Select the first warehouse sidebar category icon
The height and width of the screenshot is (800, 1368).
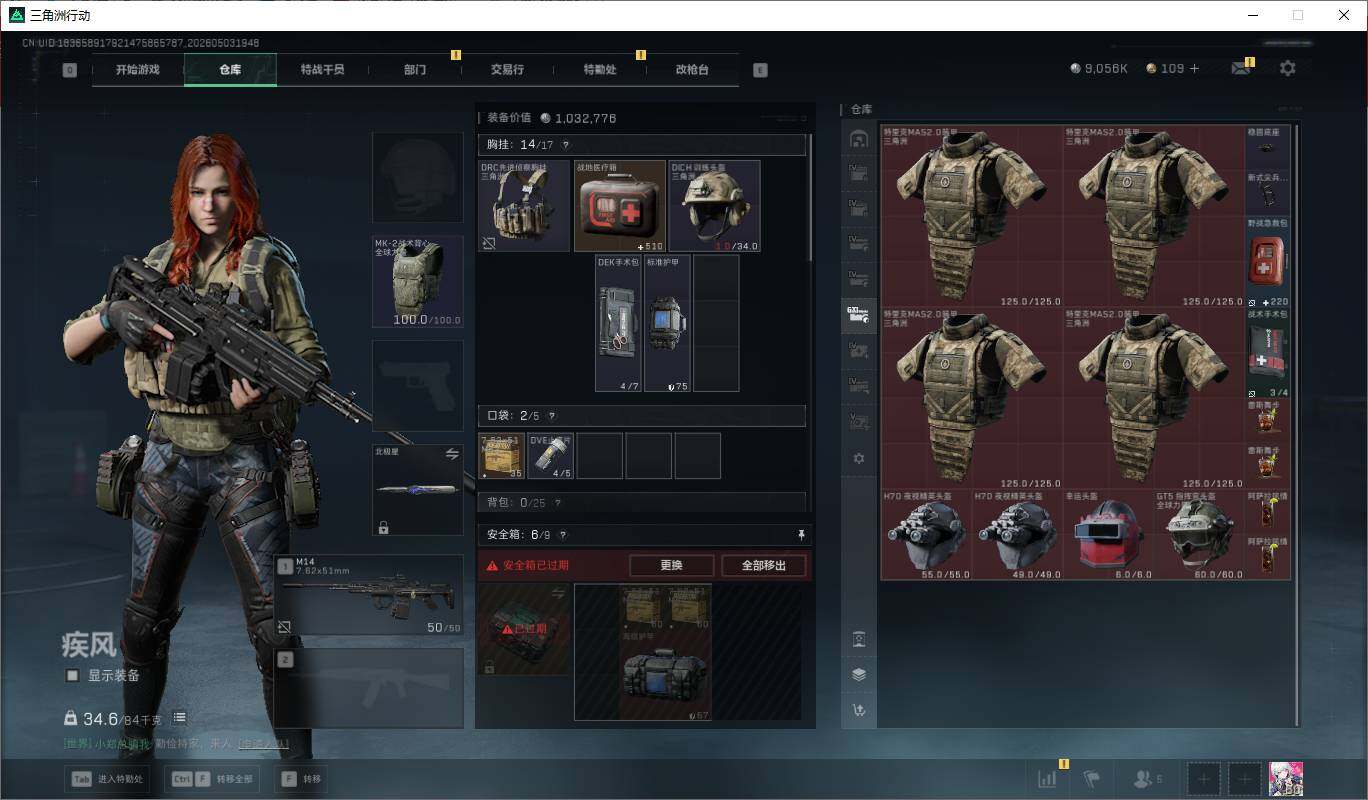[858, 139]
